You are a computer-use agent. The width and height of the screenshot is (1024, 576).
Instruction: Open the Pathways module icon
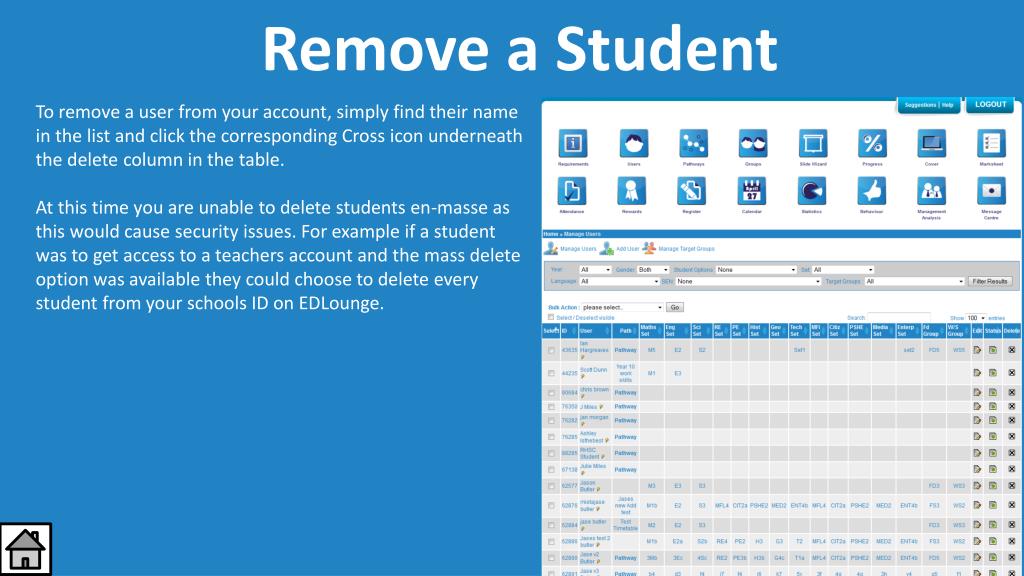(x=693, y=143)
